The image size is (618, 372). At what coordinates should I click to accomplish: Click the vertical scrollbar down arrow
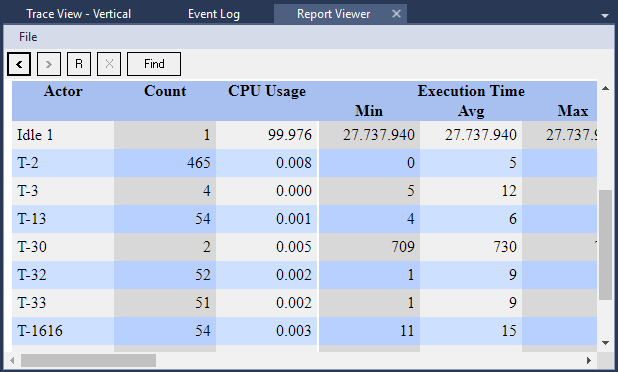tap(605, 343)
